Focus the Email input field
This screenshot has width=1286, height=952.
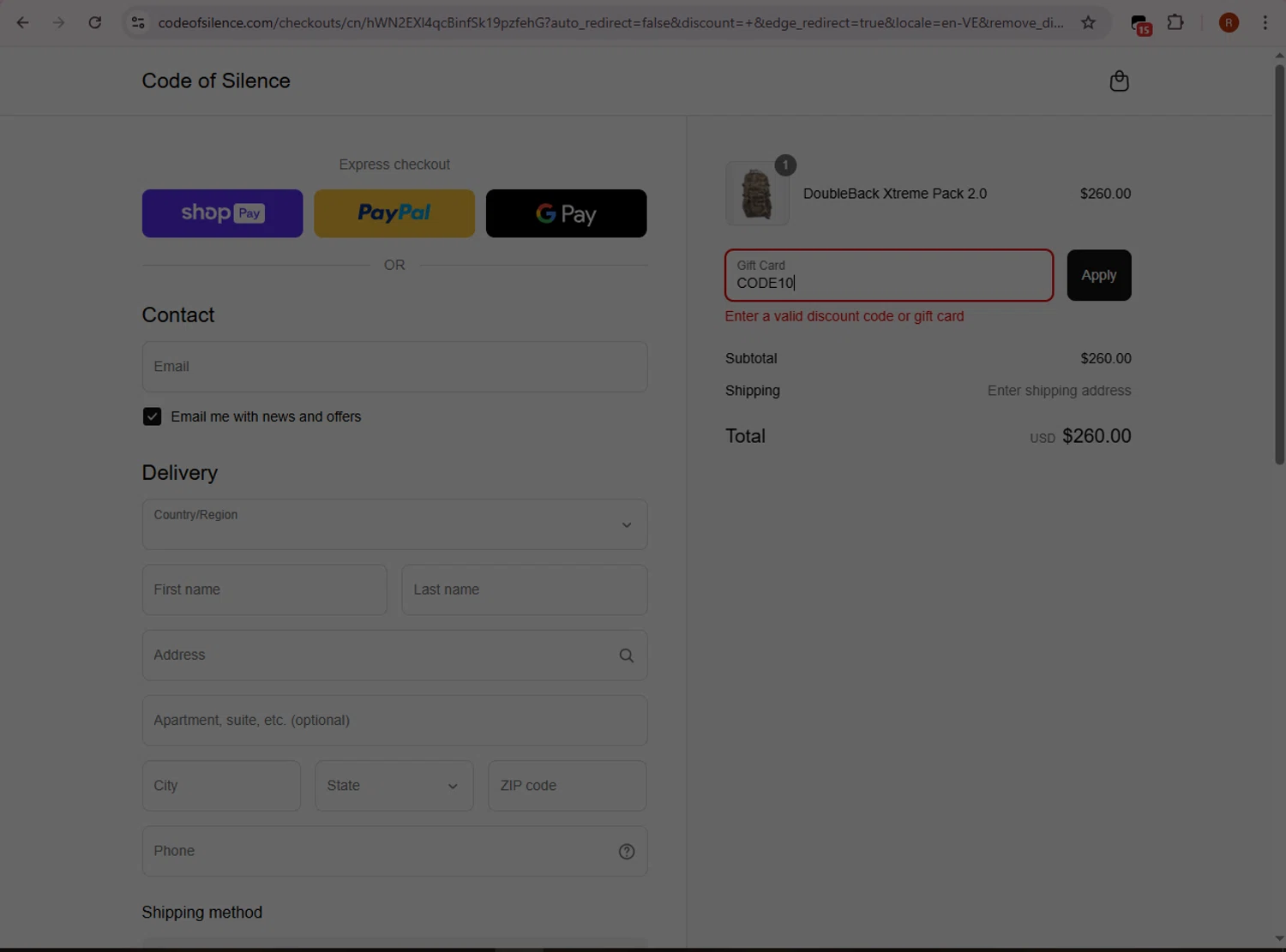pos(394,367)
